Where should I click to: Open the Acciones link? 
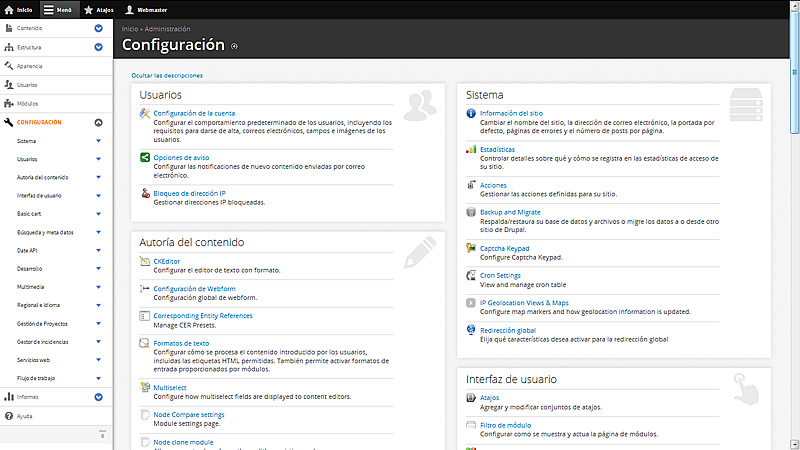coord(493,185)
